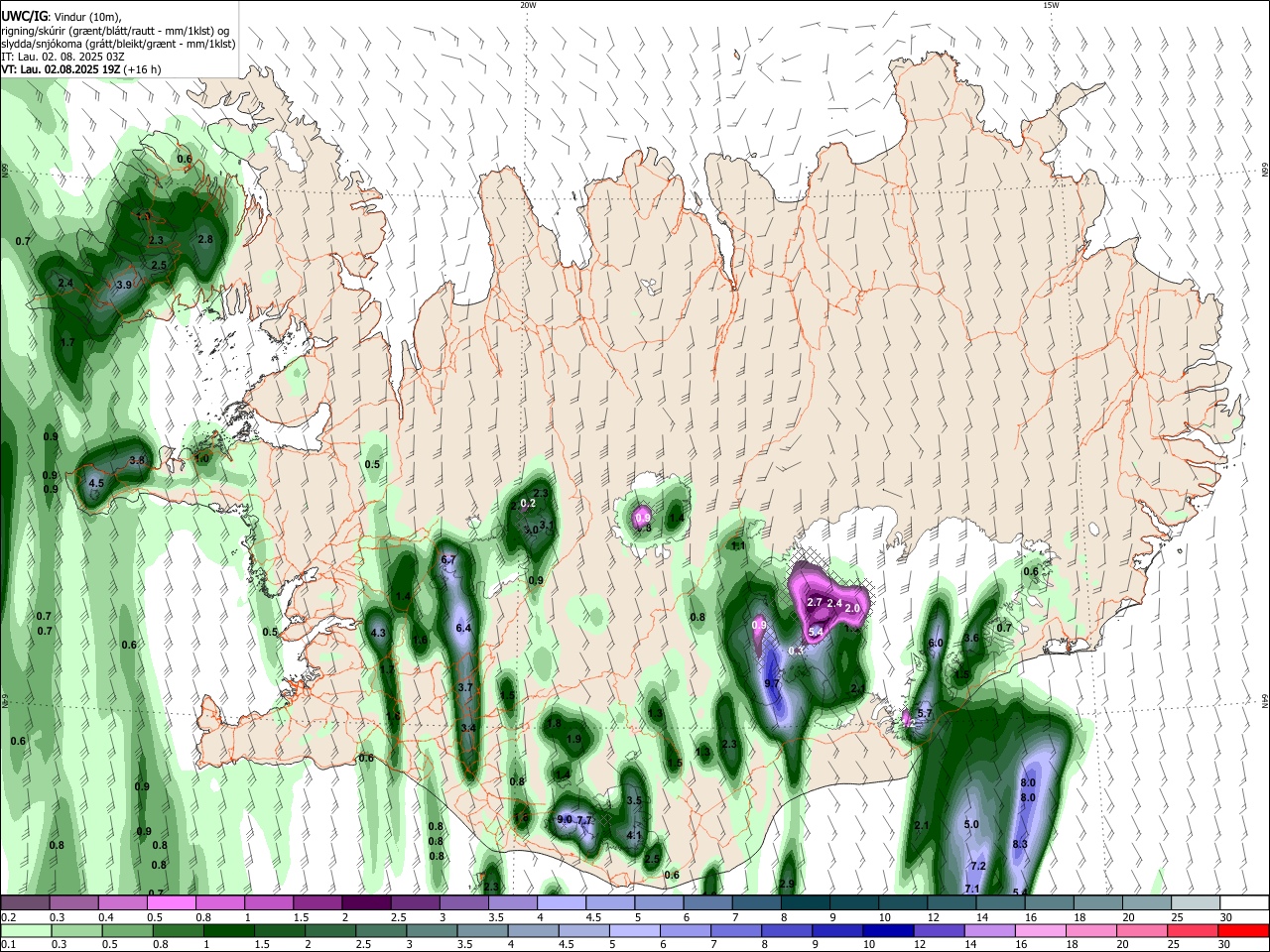
Task: Click the 4.1 precipitation value
Action: 634,836
